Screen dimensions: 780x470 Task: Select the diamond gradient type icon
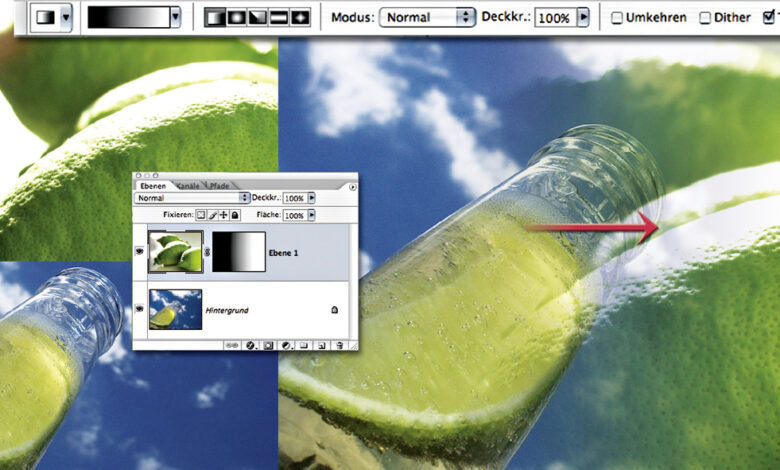[x=300, y=18]
